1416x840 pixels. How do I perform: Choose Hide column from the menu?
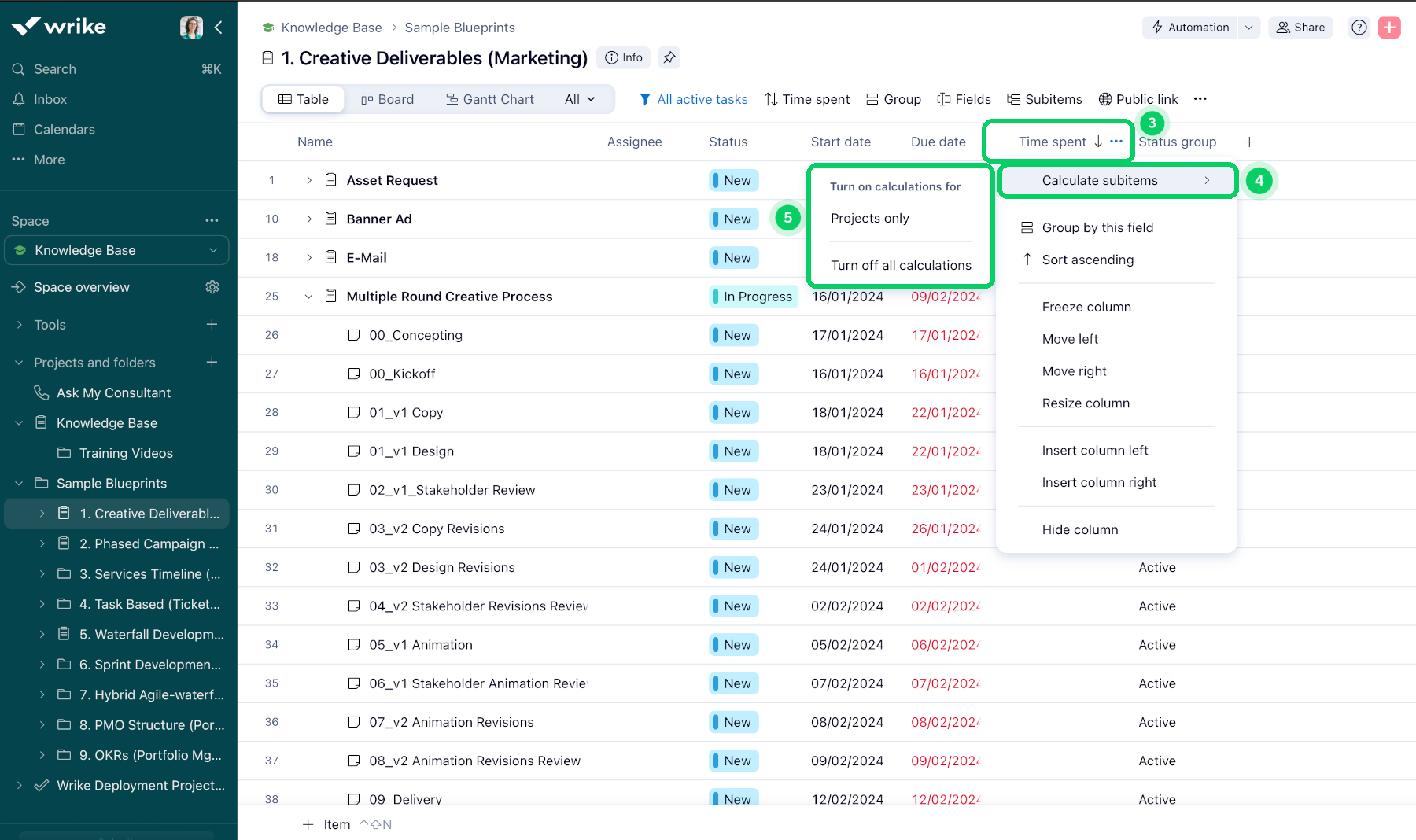coord(1080,529)
